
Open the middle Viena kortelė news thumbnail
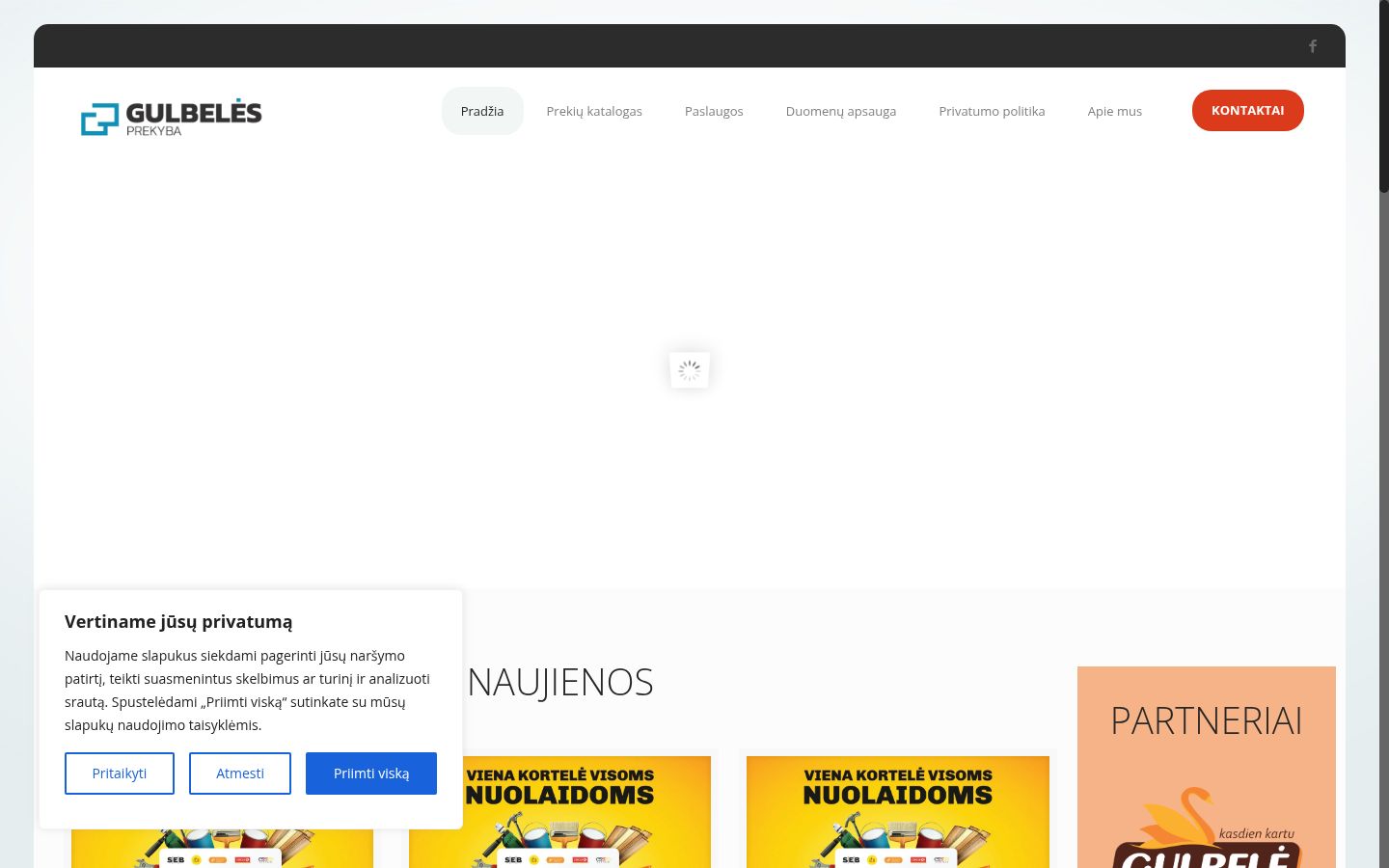(559, 812)
